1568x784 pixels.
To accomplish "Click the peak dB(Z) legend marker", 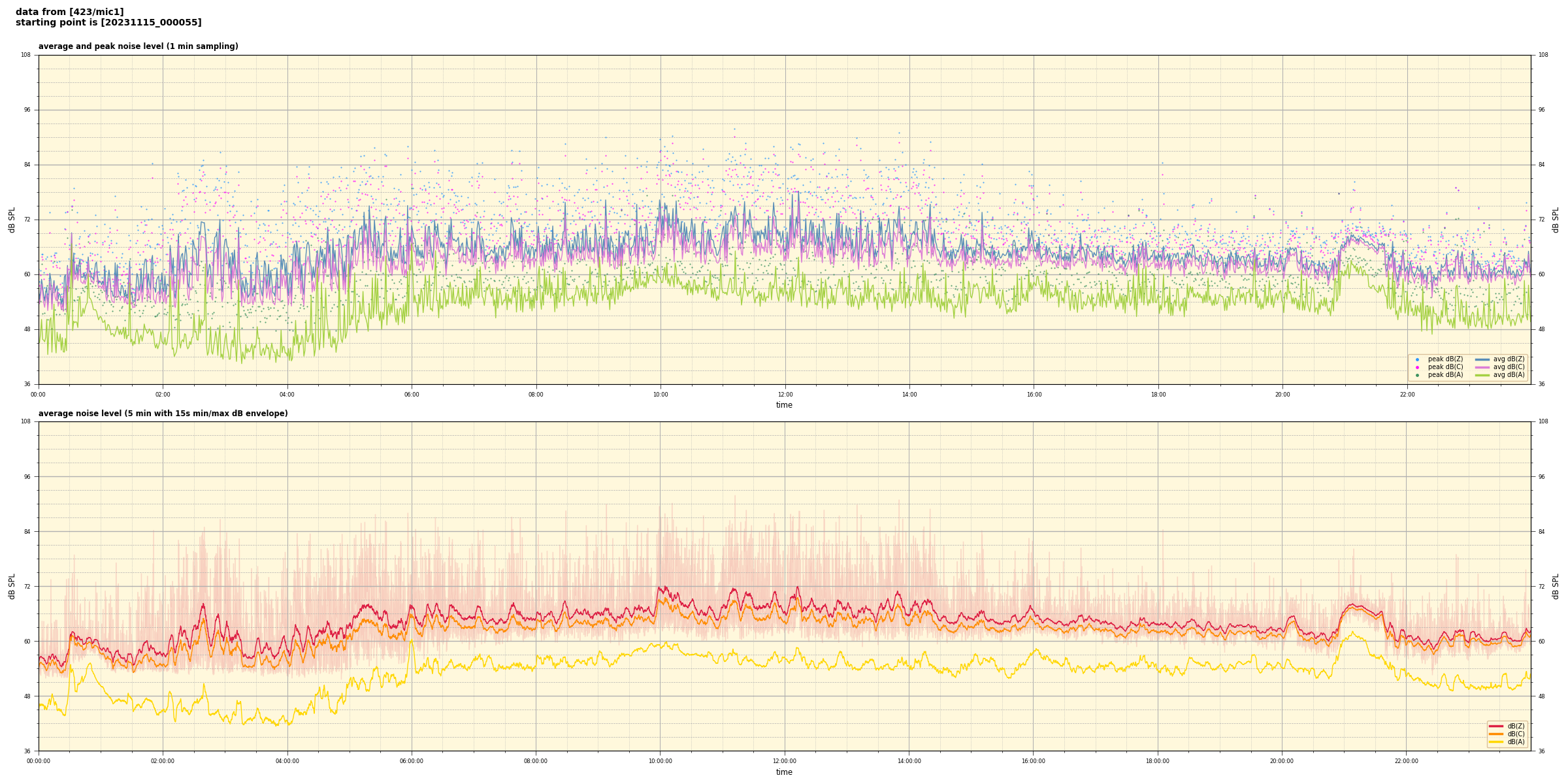I will [x=1417, y=359].
